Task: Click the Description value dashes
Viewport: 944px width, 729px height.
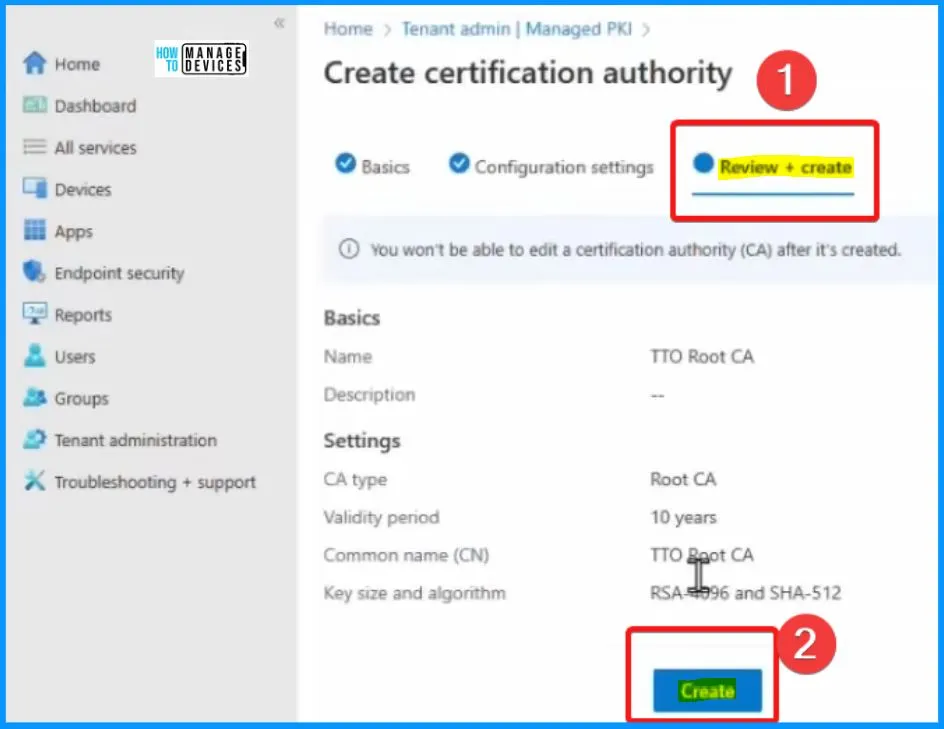Action: tap(657, 396)
